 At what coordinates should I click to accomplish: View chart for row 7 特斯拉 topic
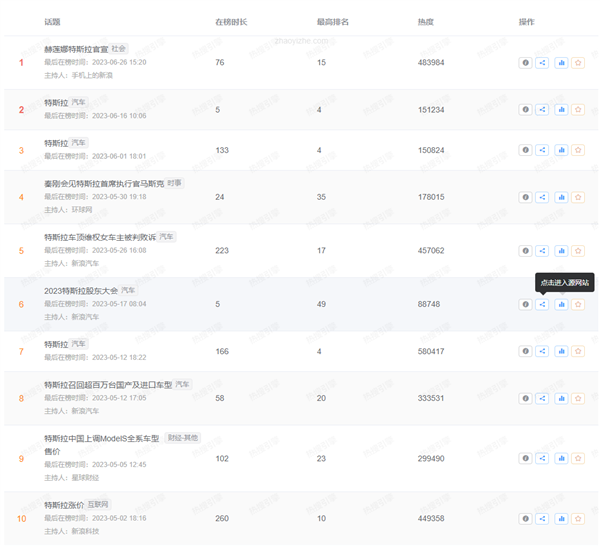pos(560,351)
